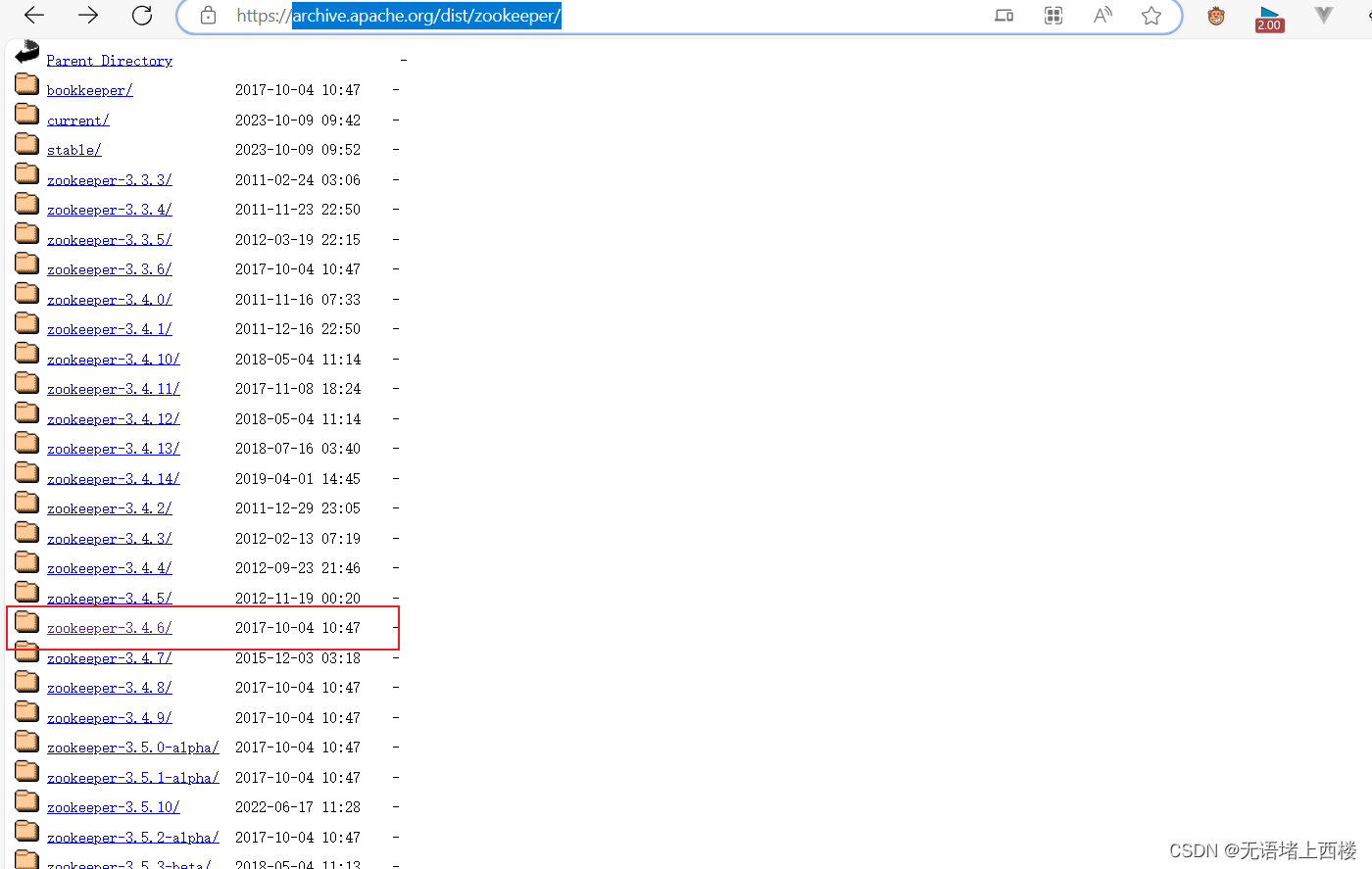Open zookeeper-3.4.5/ link
Image resolution: width=1372 pixels, height=869 pixels.
[x=110, y=599]
